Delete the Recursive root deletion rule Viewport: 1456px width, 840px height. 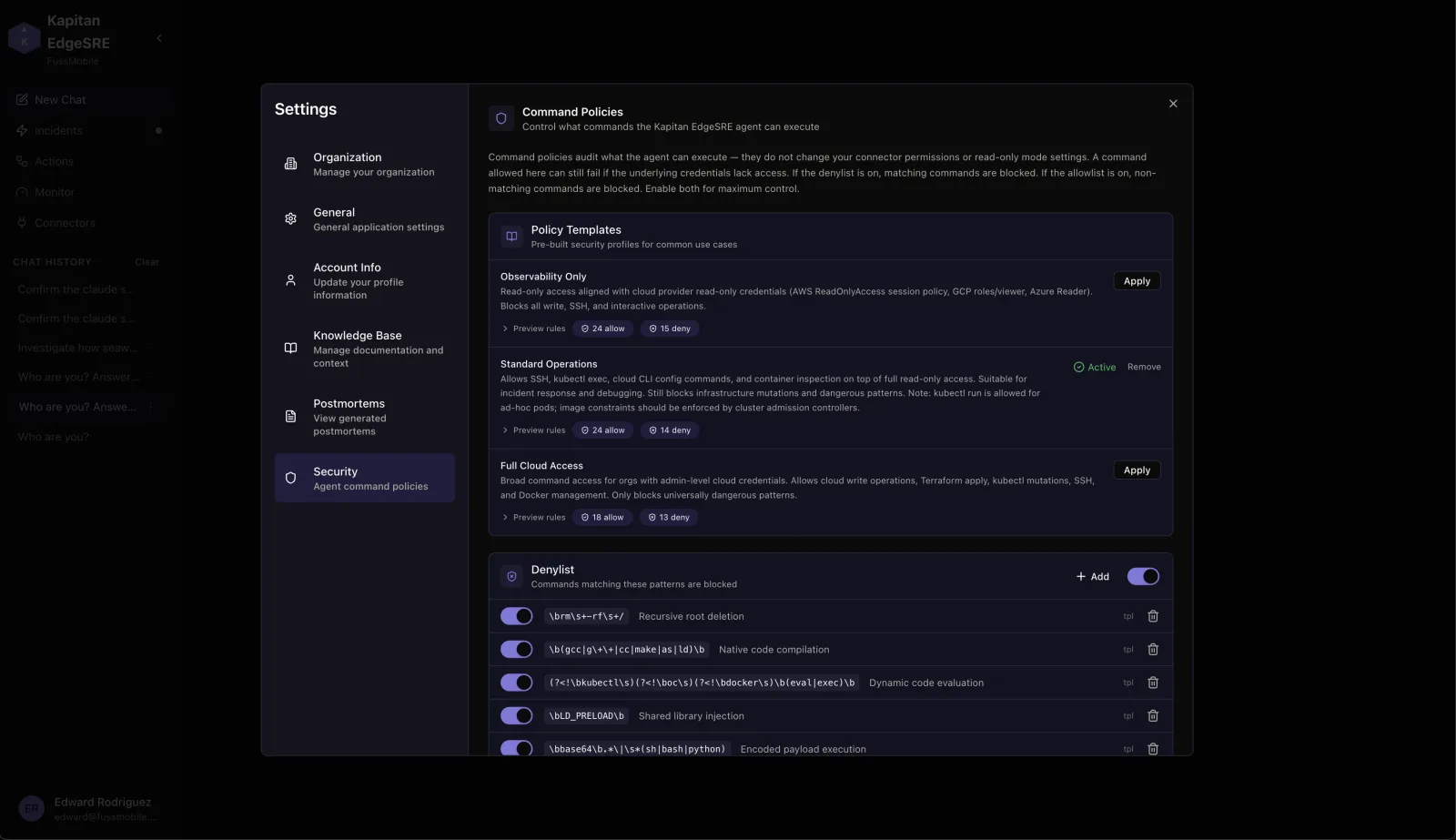(x=1153, y=616)
